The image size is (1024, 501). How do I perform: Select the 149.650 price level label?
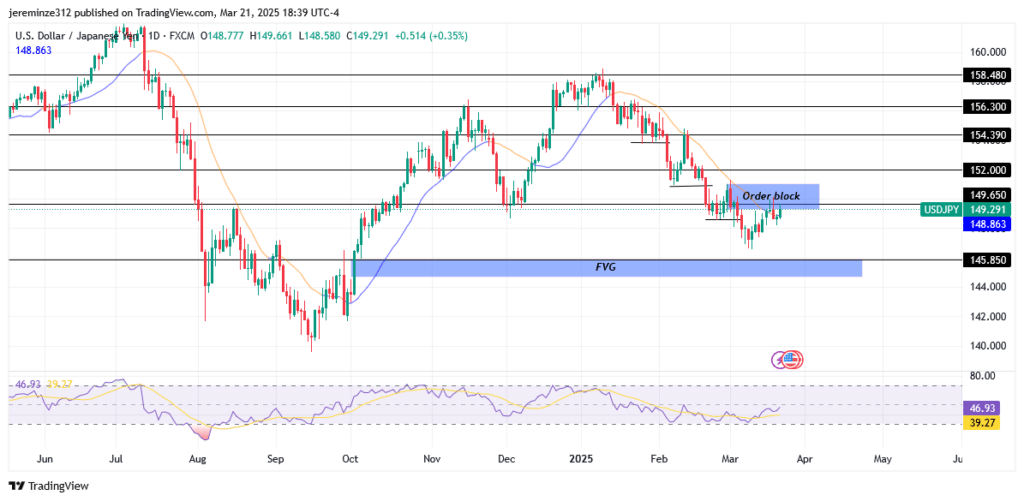(x=987, y=195)
